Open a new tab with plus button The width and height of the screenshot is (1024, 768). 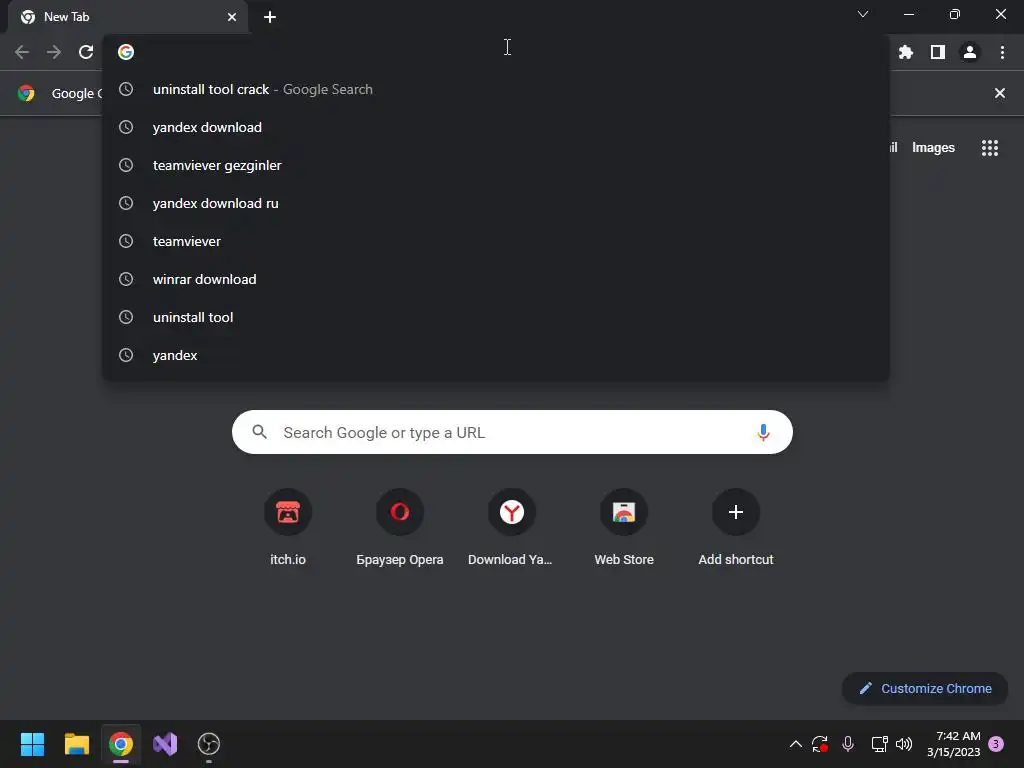click(x=270, y=17)
